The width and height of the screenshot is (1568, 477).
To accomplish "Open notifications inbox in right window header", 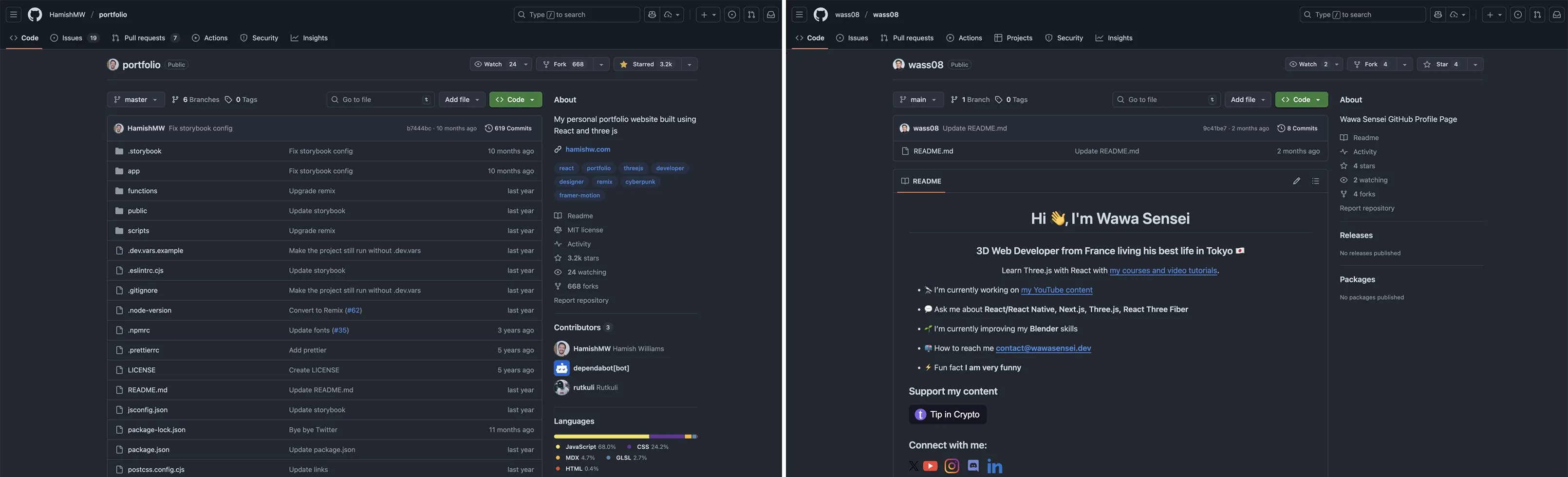I will pyautogui.click(x=1556, y=15).
